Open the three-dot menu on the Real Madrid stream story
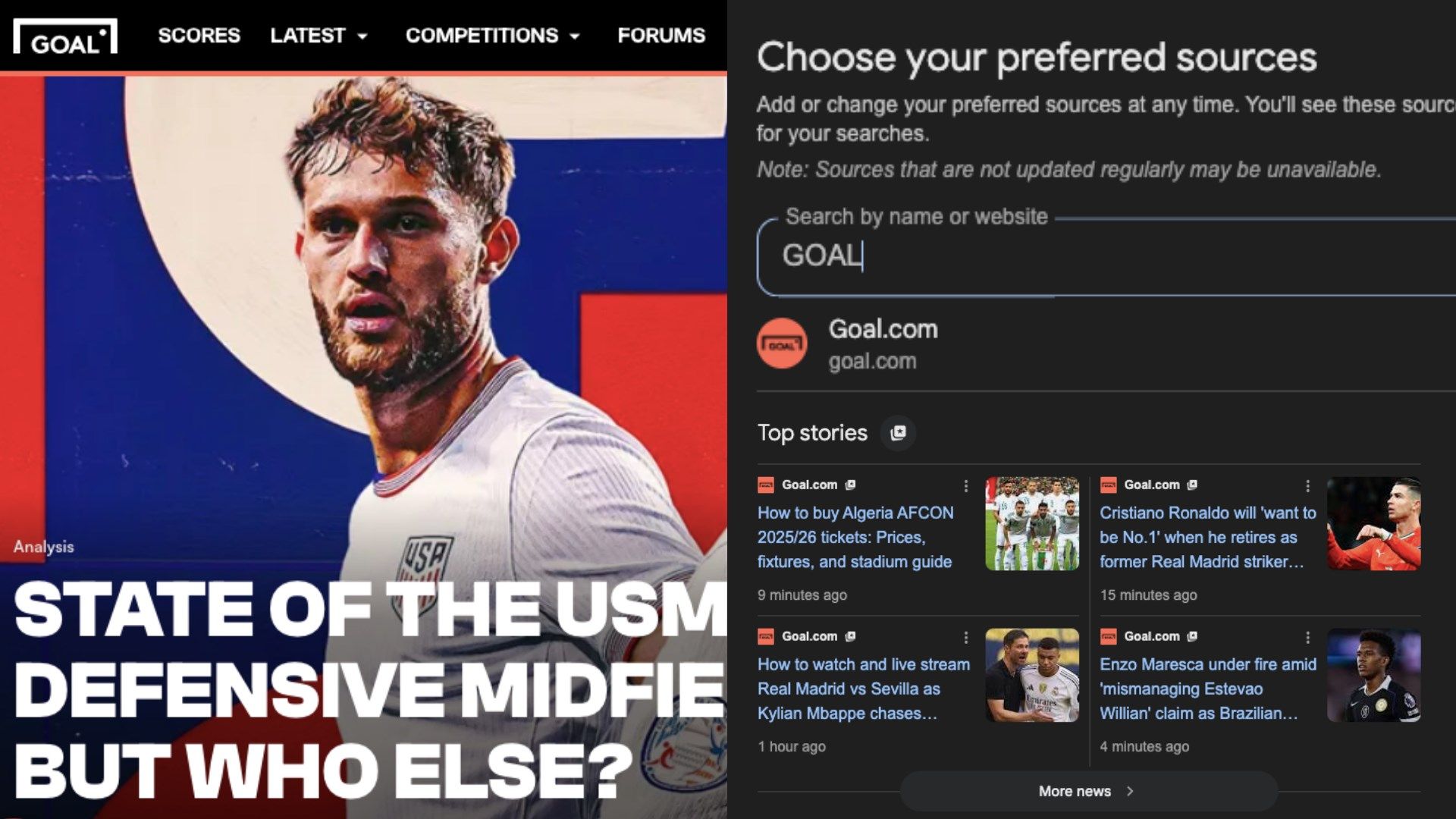This screenshot has width=1456, height=819. tap(965, 635)
